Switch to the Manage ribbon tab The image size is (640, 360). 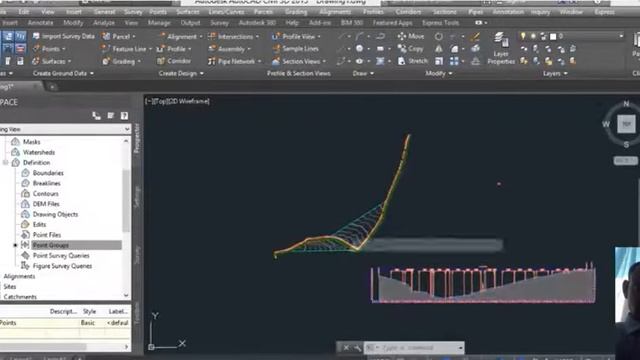pyautogui.click(x=159, y=23)
